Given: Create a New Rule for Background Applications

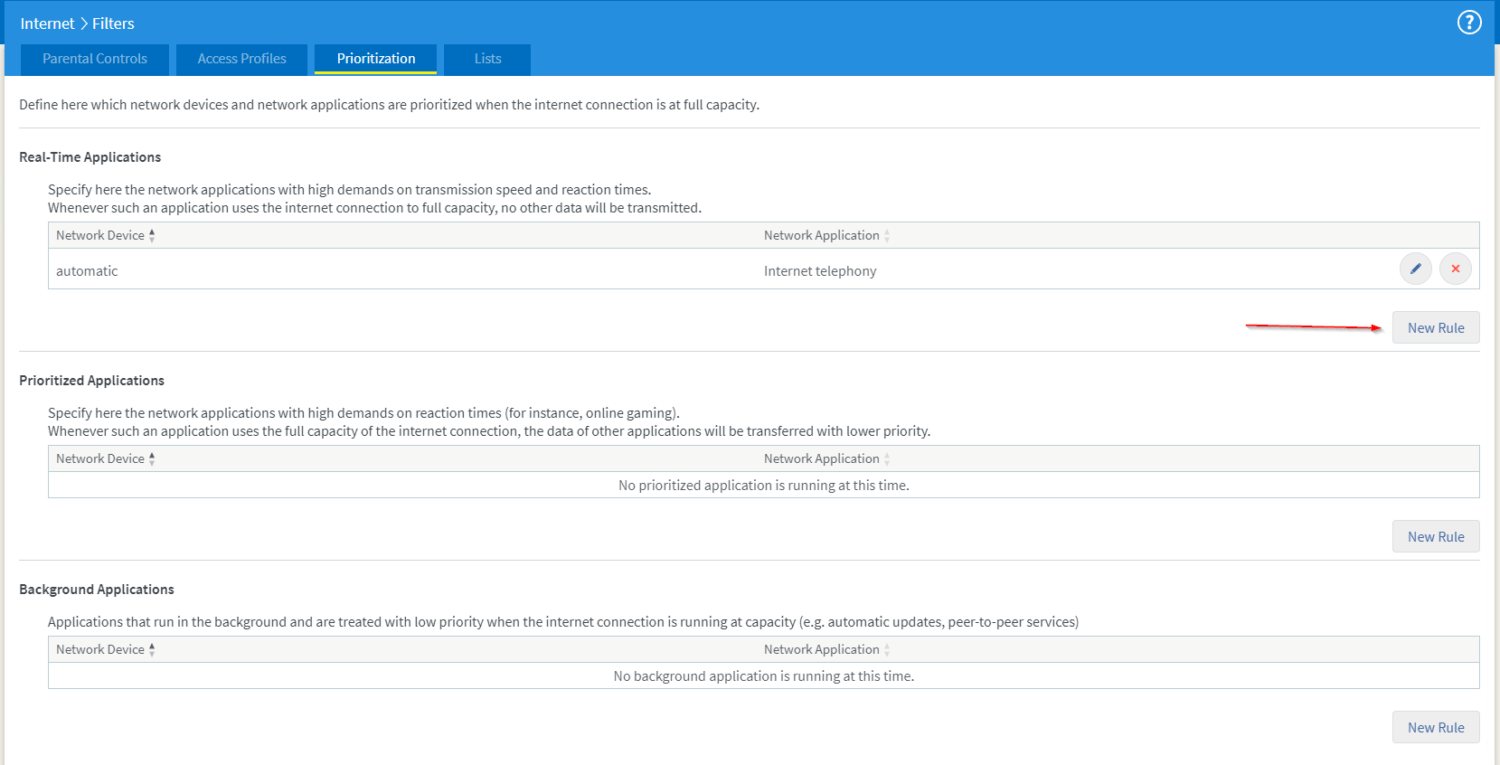Looking at the screenshot, I should point(1435,727).
